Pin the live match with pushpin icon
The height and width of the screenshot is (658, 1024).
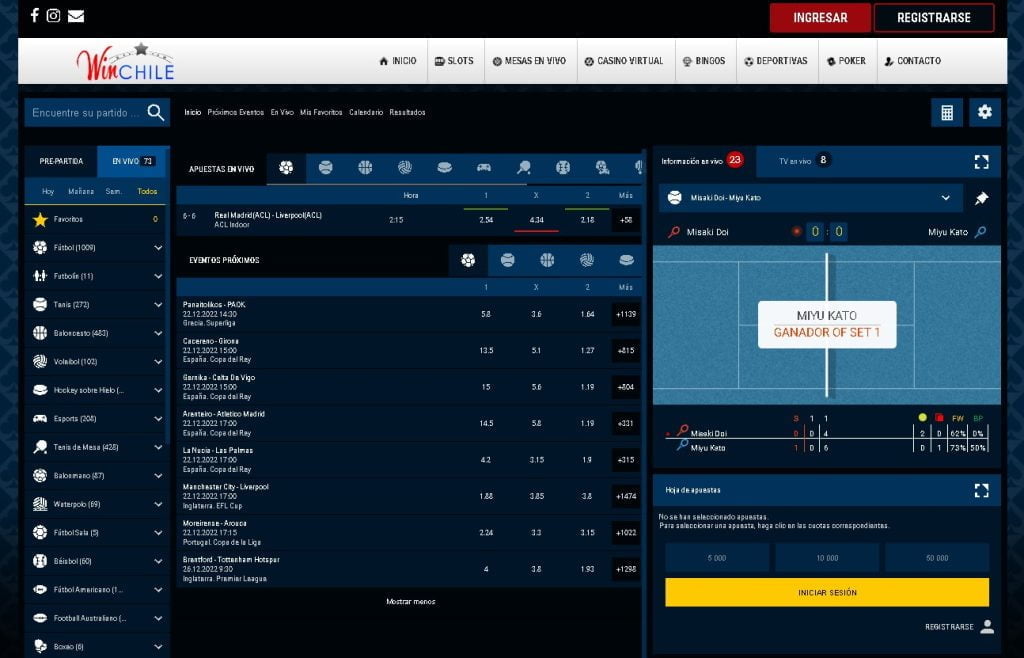click(x=982, y=198)
